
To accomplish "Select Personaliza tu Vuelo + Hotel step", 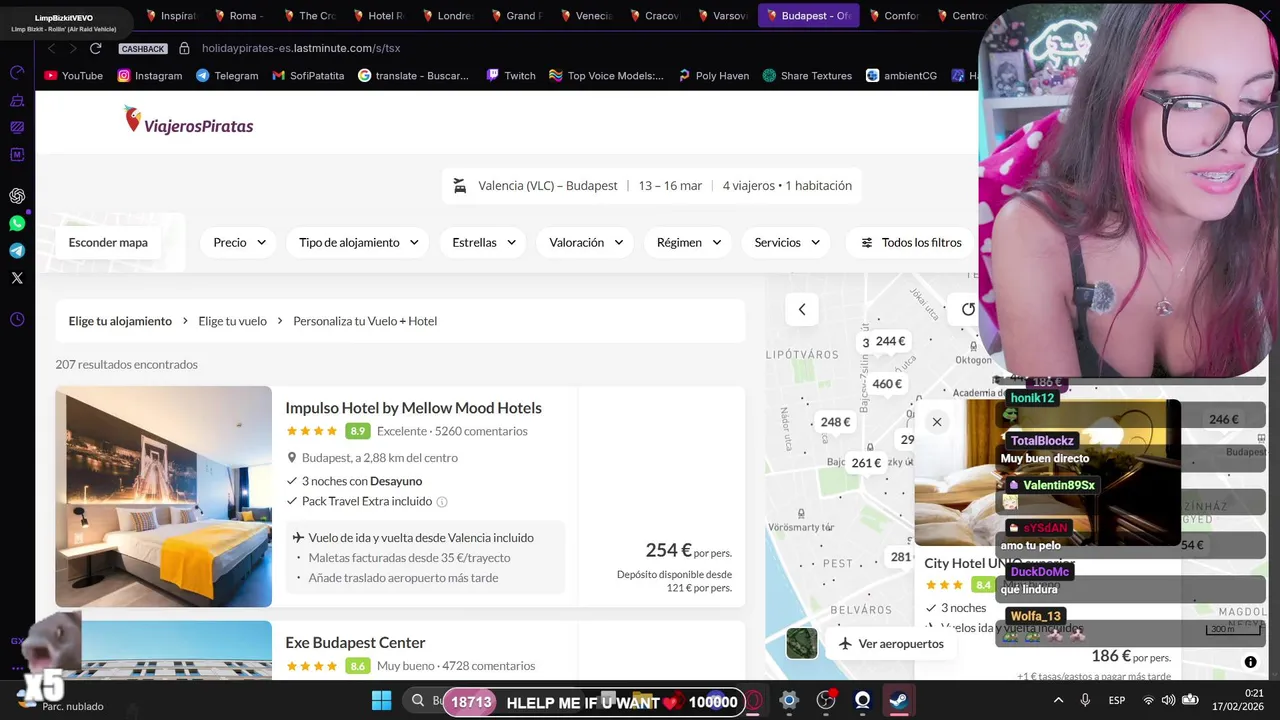I will [365, 321].
